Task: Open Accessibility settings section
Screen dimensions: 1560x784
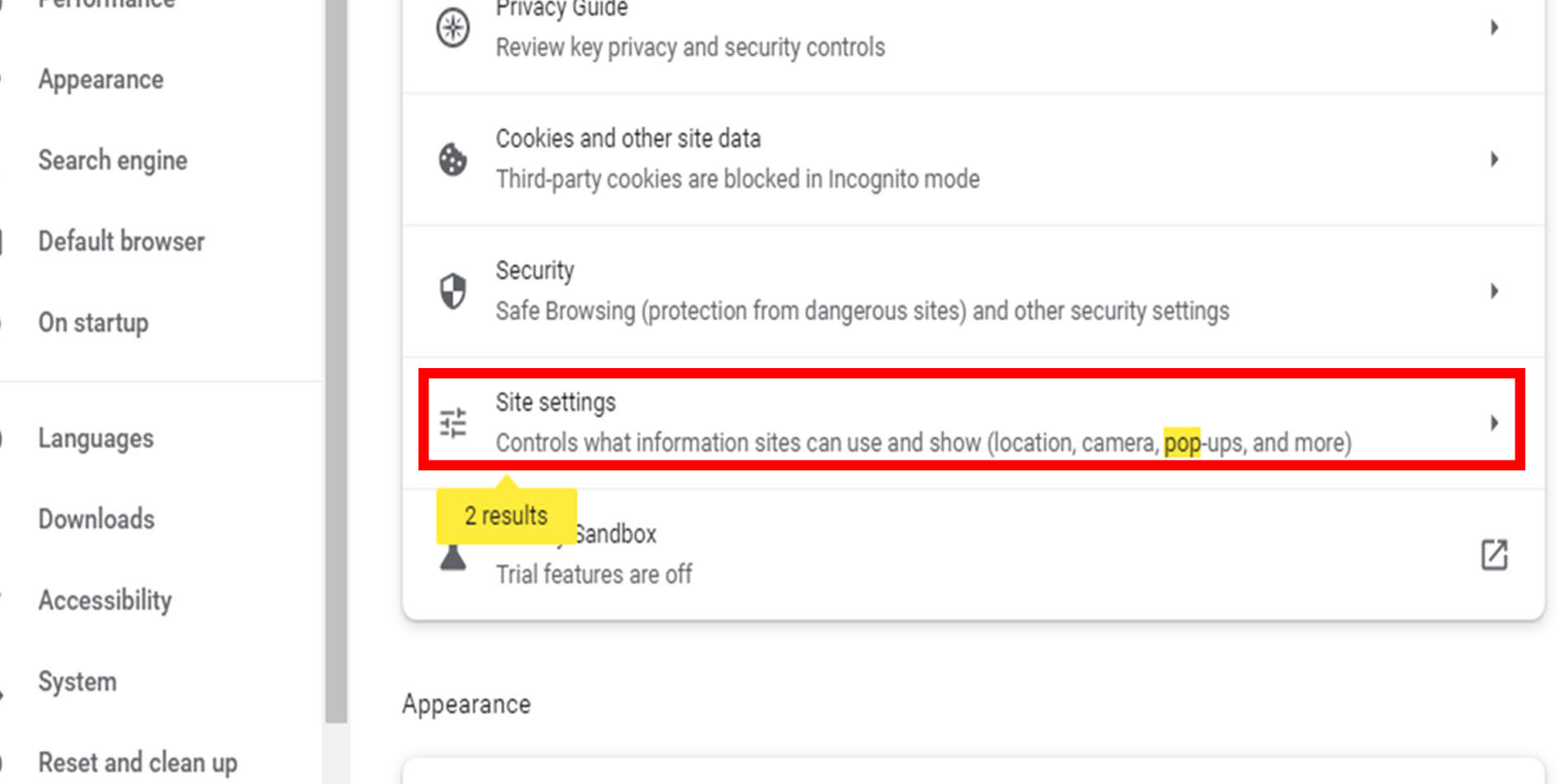Action: click(x=105, y=600)
